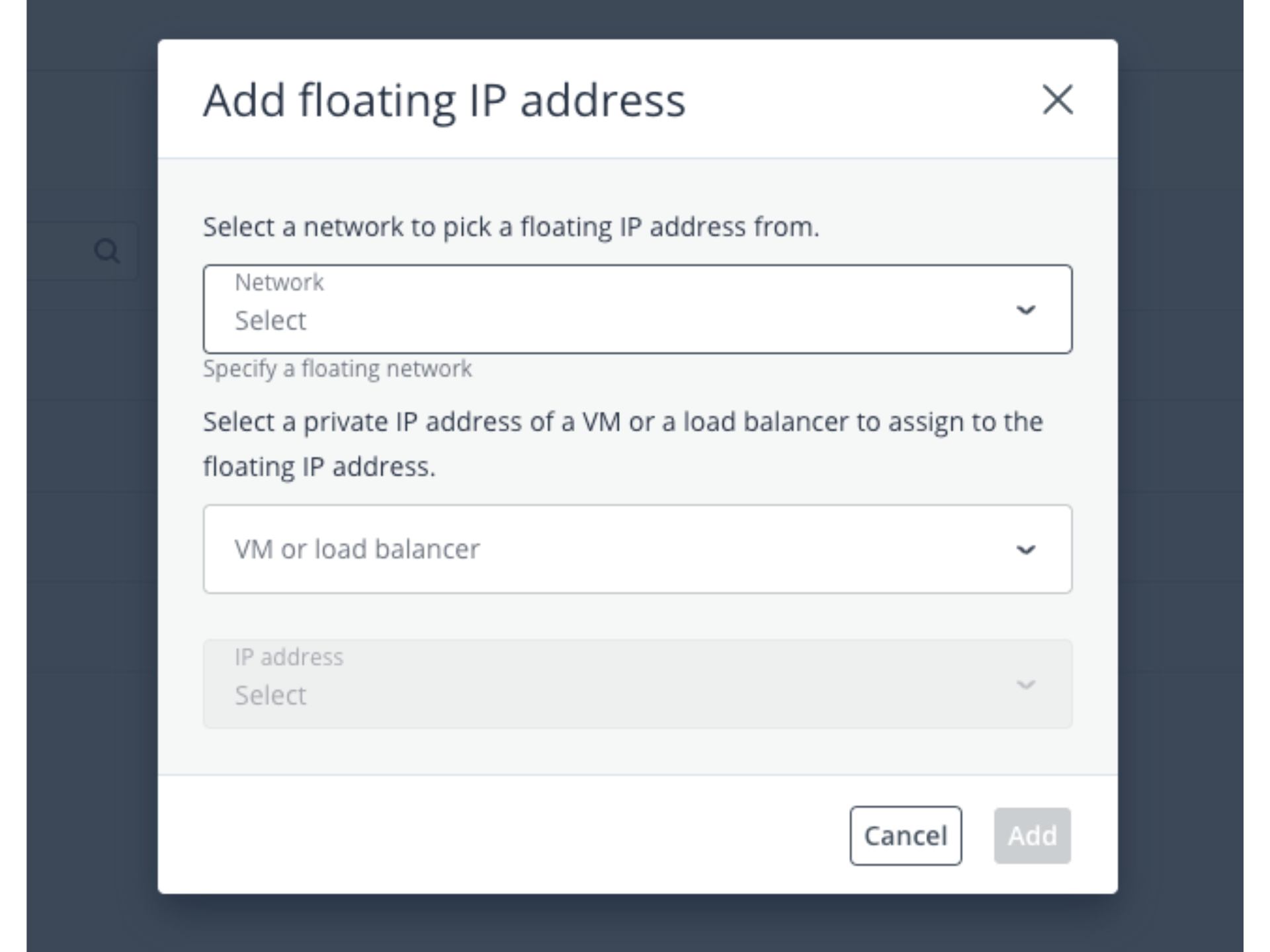Click the "VM or load balancer" placeholder text
Image resolution: width=1270 pixels, height=952 pixels.
pos(357,549)
